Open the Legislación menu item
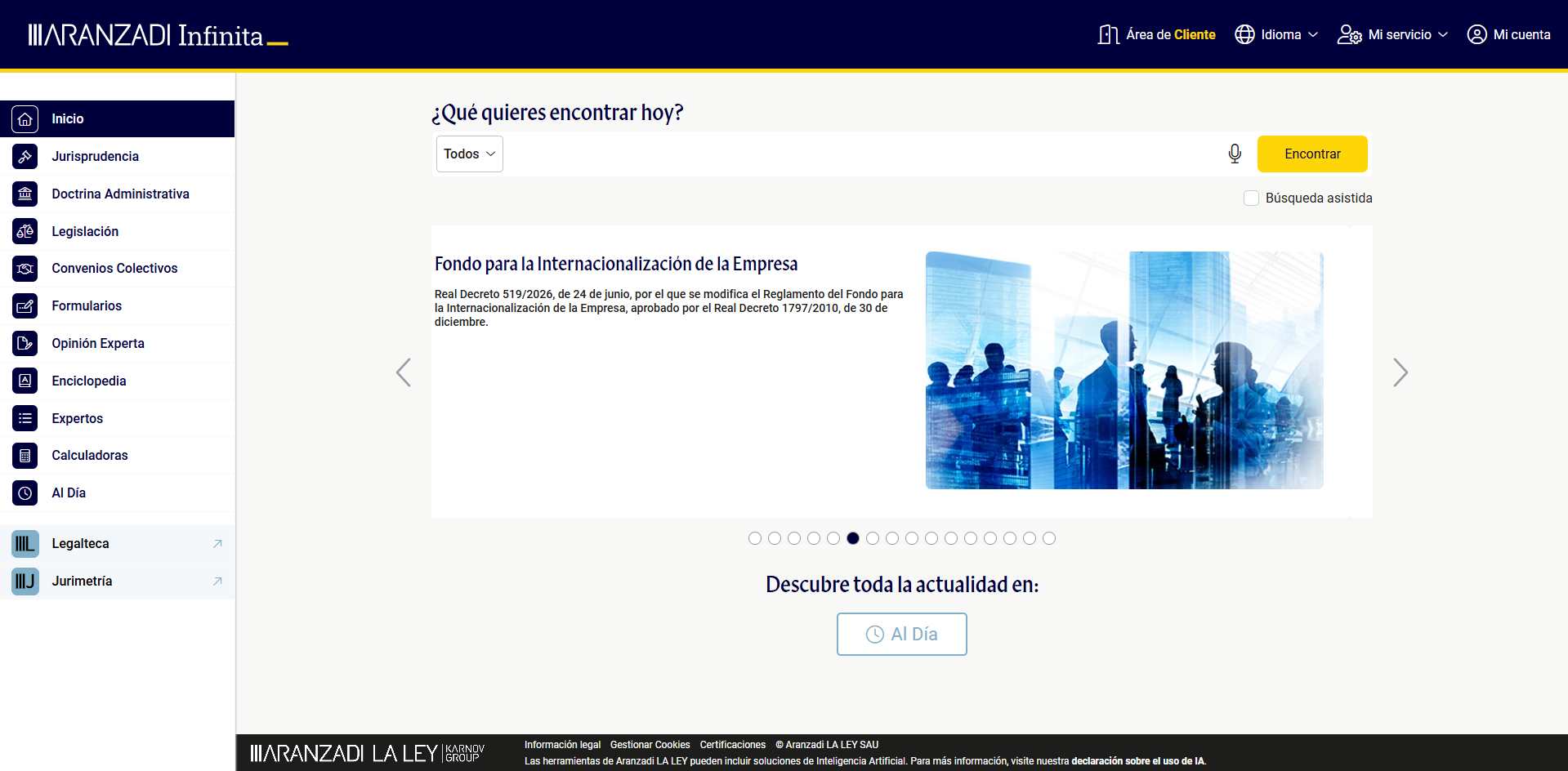Viewport: 1568px width, 771px height. pos(118,231)
